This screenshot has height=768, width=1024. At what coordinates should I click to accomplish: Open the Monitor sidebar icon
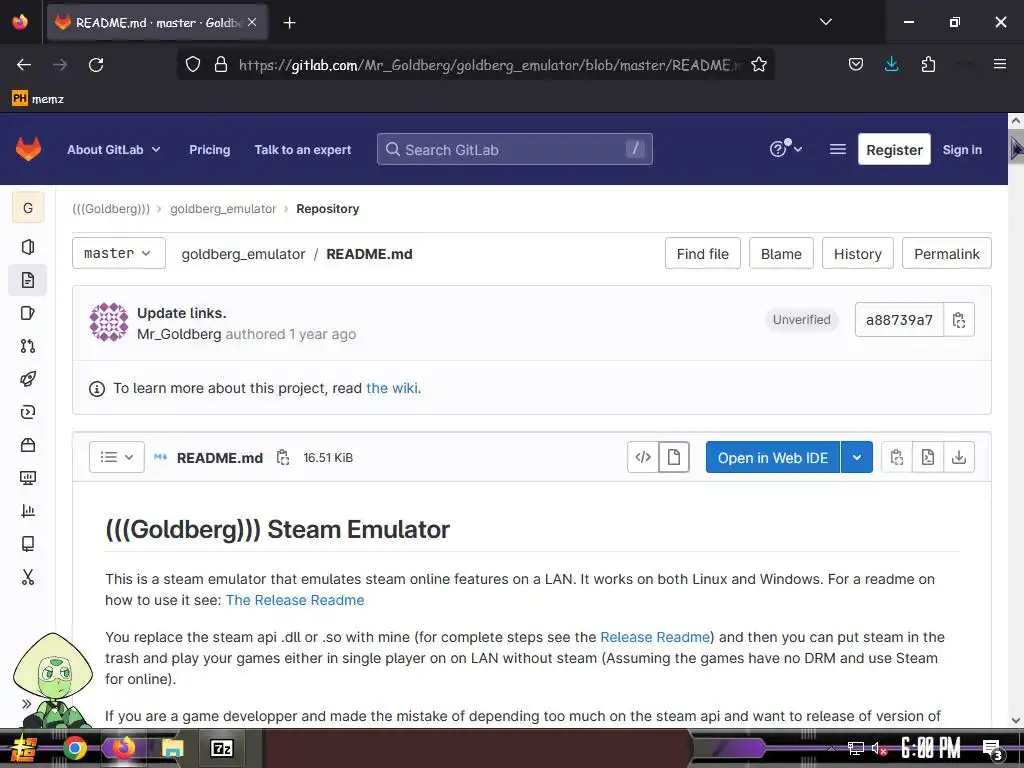(27, 478)
